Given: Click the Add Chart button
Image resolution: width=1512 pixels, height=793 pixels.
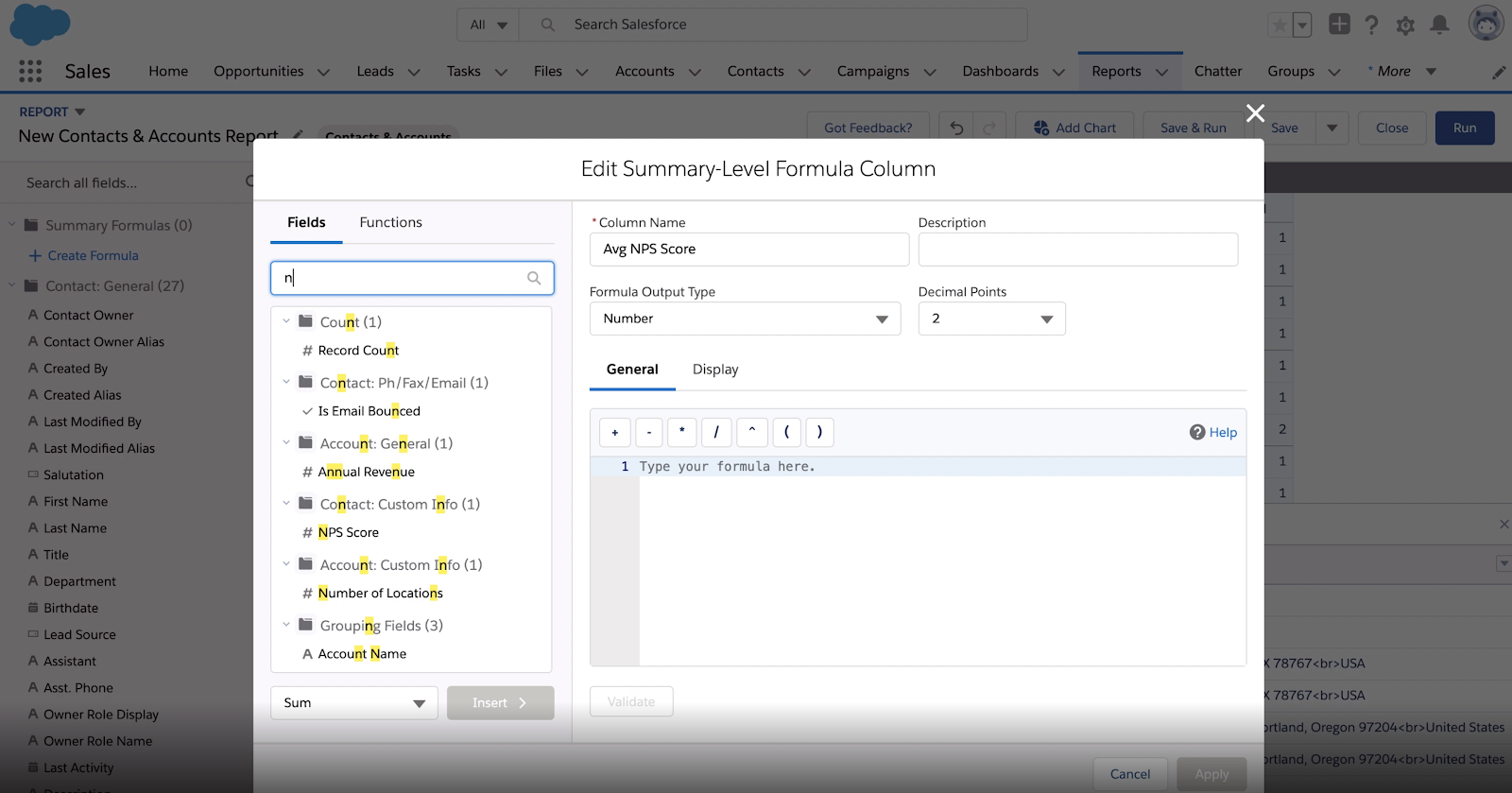Looking at the screenshot, I should tap(1074, 128).
